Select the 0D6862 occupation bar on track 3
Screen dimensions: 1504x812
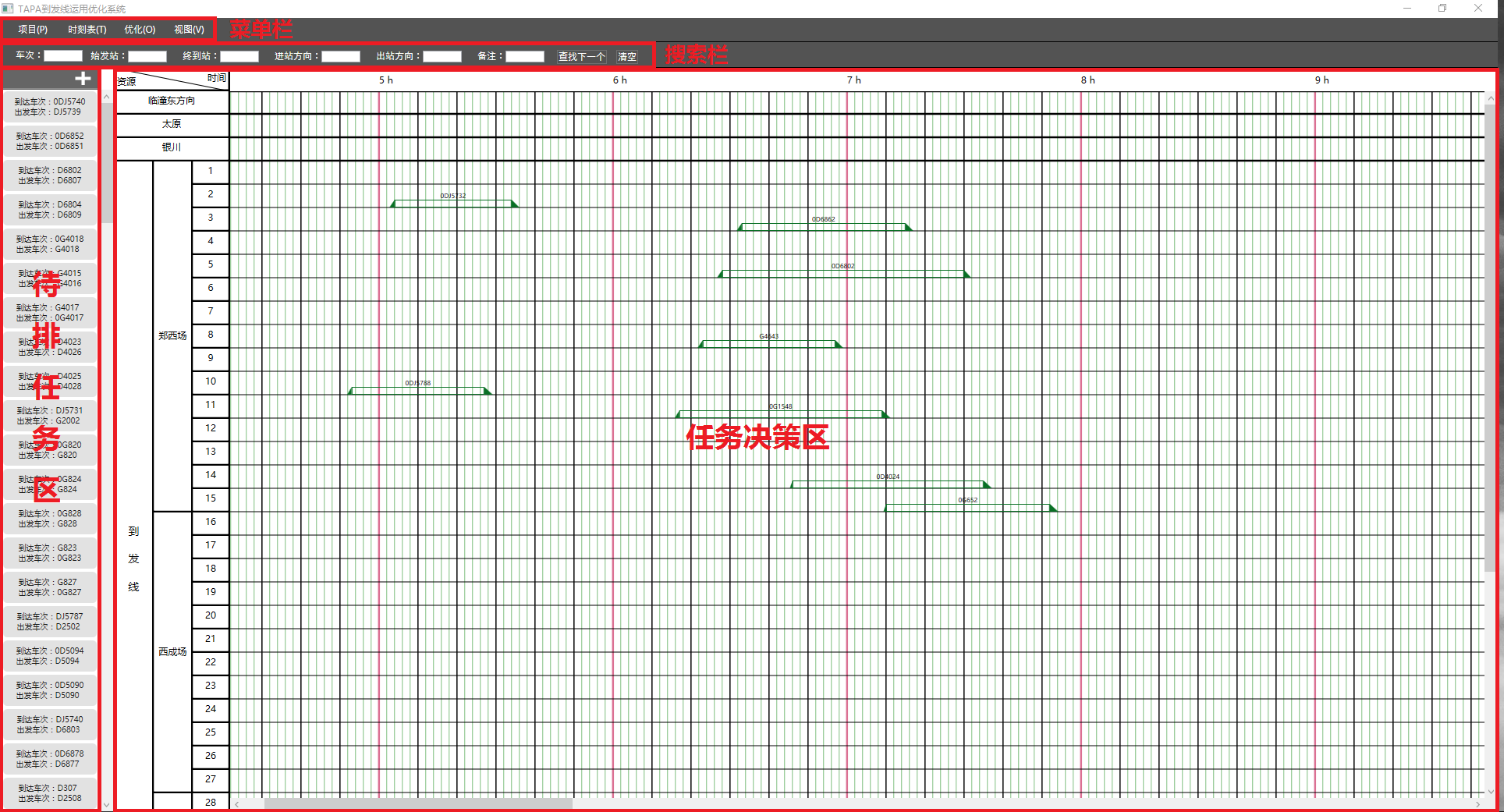click(824, 225)
